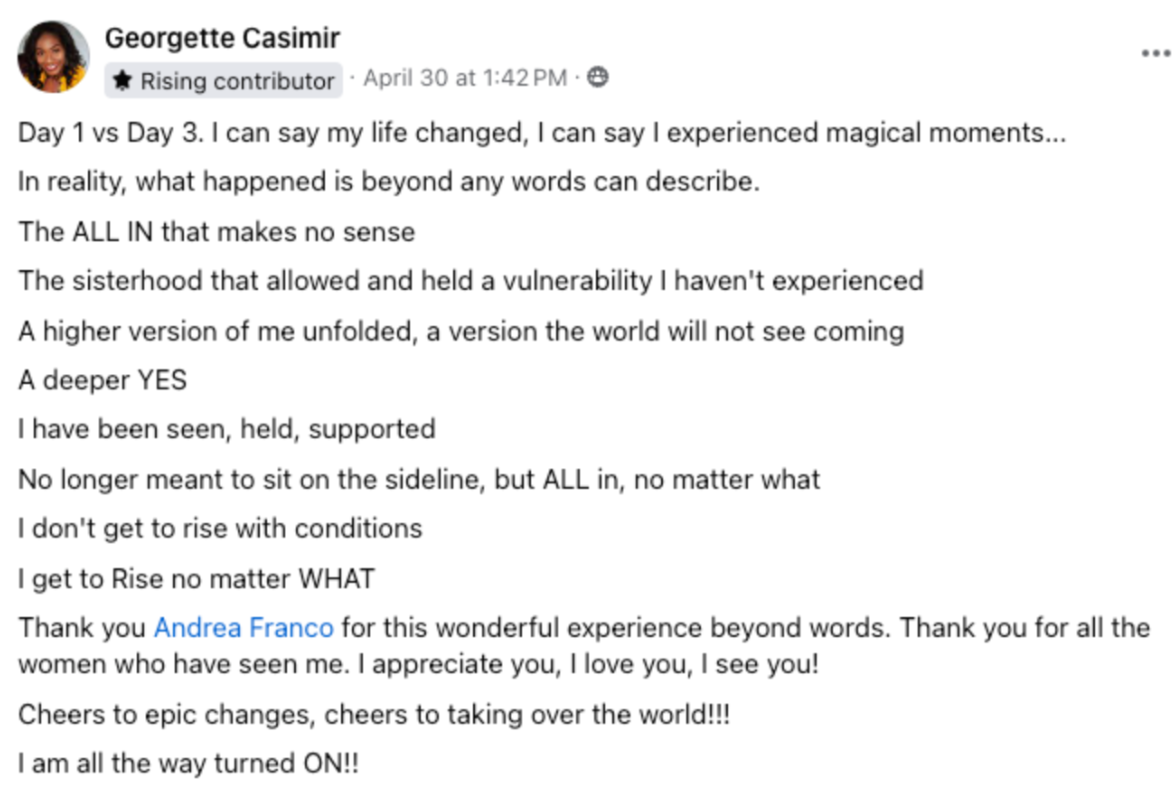Click the line "I have been seen, held, supported"
1175x796 pixels.
227,429
